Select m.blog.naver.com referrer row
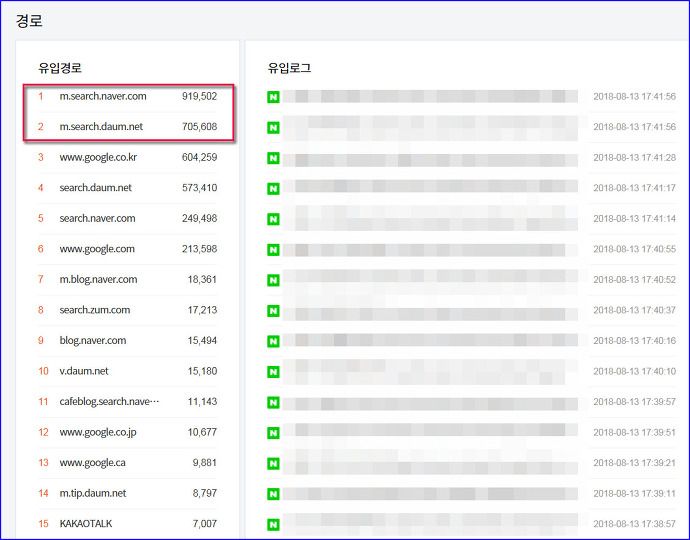This screenshot has width=690, height=540. point(128,279)
